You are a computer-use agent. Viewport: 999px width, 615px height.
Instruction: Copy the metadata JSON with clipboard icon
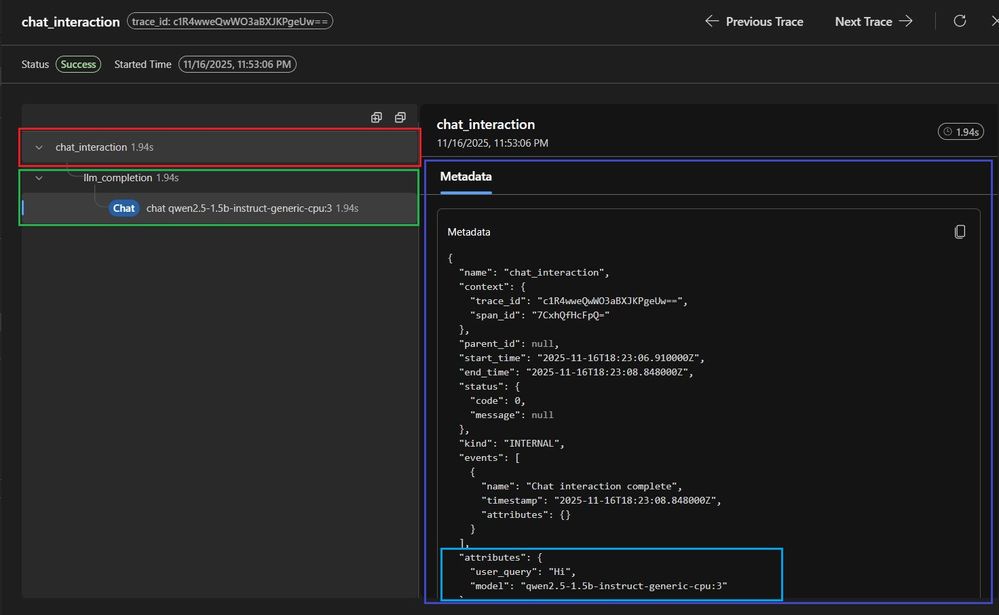click(x=959, y=232)
